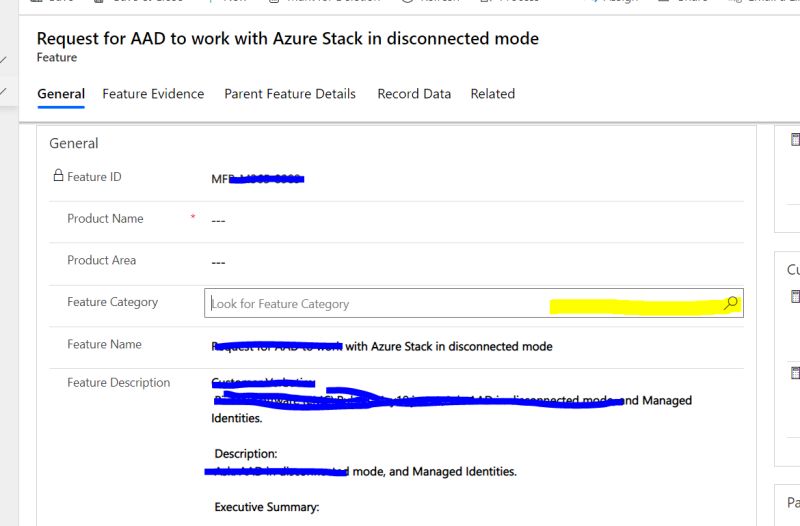Focus the Look for Feature Category field
This screenshot has height=526, width=800.
pyautogui.click(x=473, y=303)
